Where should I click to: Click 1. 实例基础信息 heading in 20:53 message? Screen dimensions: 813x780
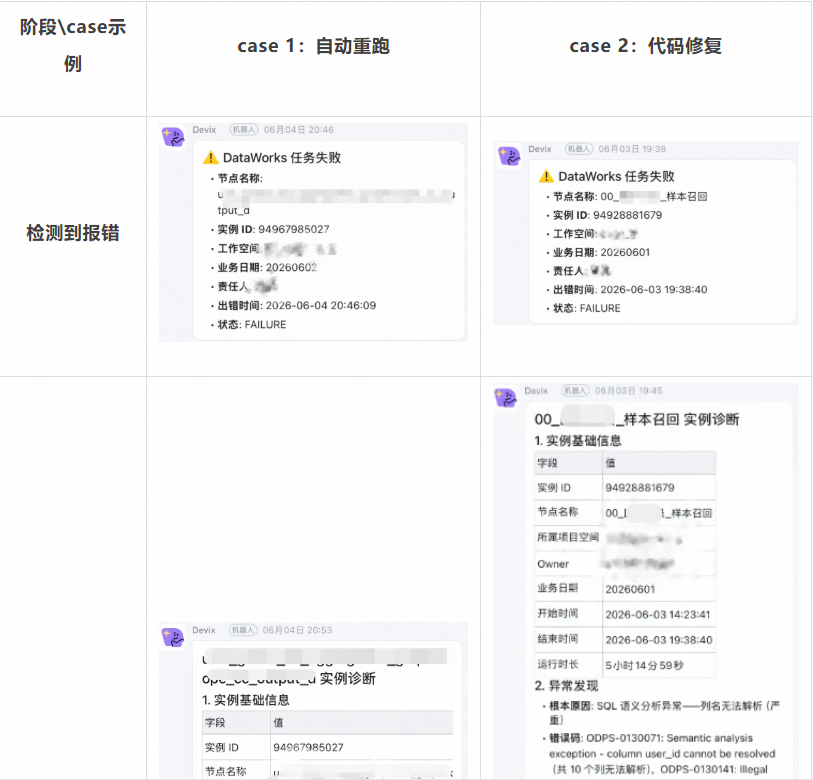(245, 700)
